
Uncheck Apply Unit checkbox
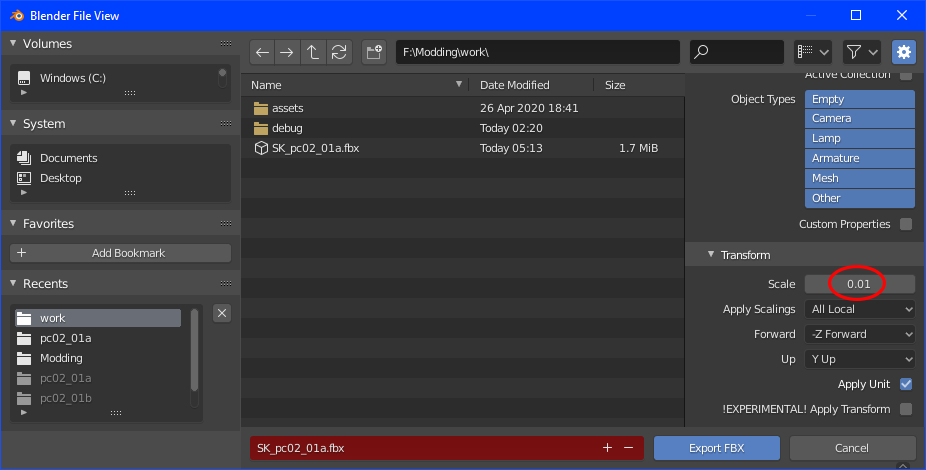point(906,384)
